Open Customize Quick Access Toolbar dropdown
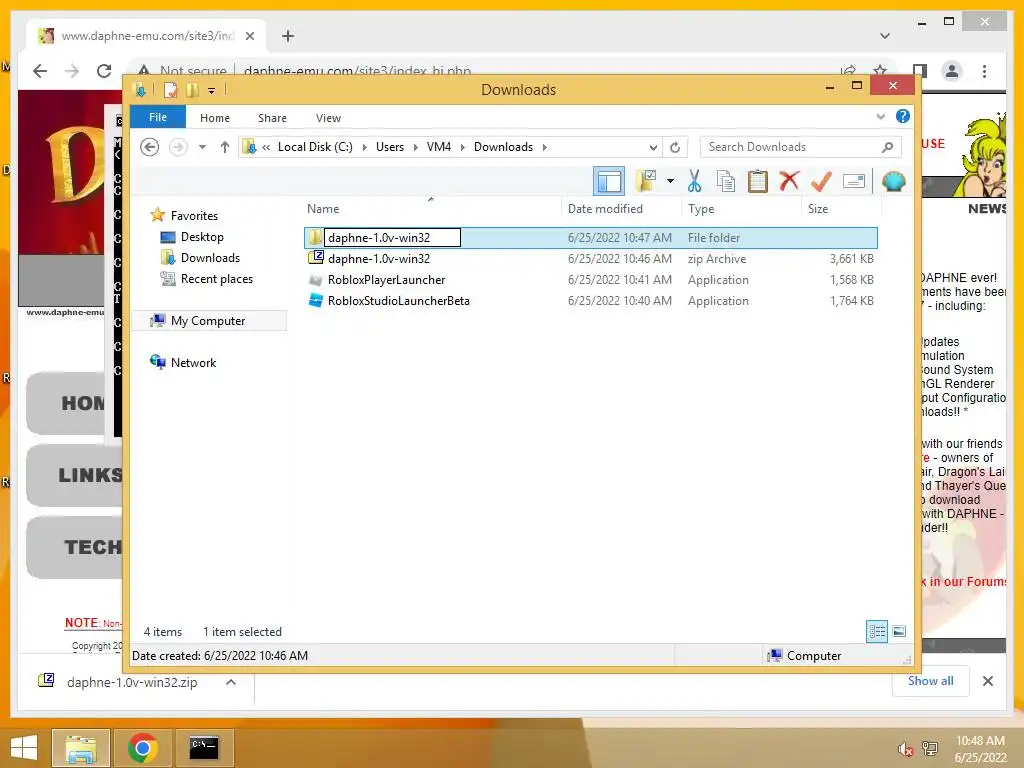The height and width of the screenshot is (768, 1024). [x=212, y=90]
